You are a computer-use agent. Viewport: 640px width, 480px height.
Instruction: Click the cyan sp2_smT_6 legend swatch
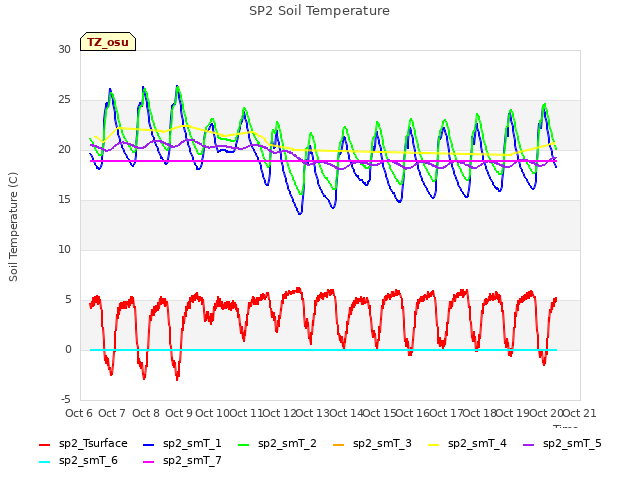pyautogui.click(x=44, y=462)
